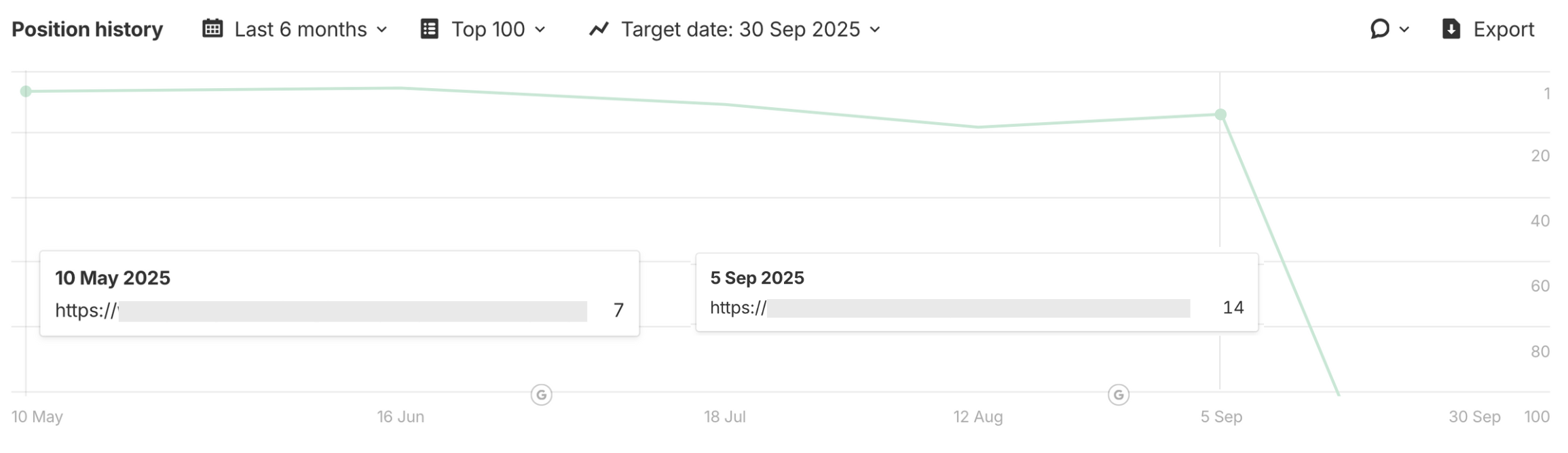Click the 12 Aug date axis label

click(x=977, y=416)
